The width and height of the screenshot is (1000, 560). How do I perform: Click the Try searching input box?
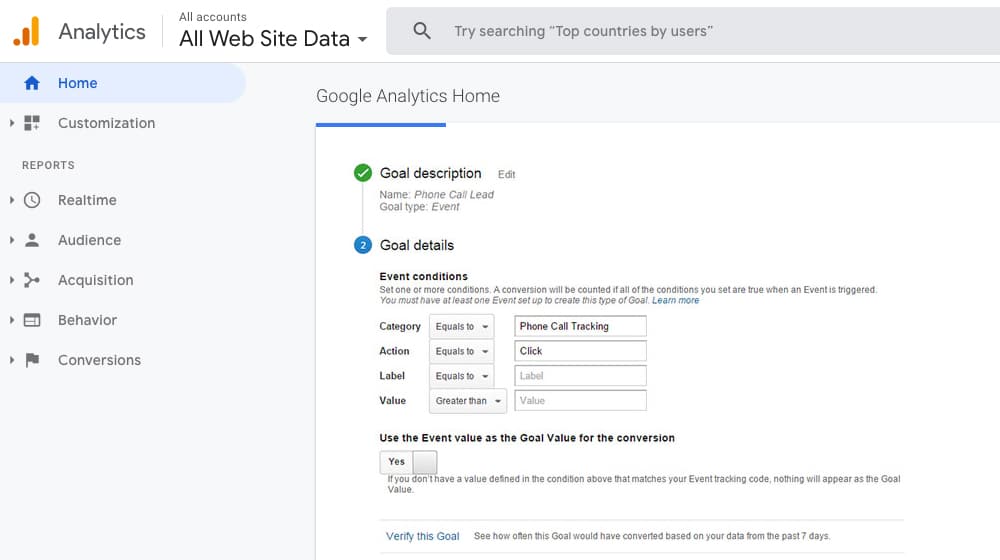pos(693,31)
